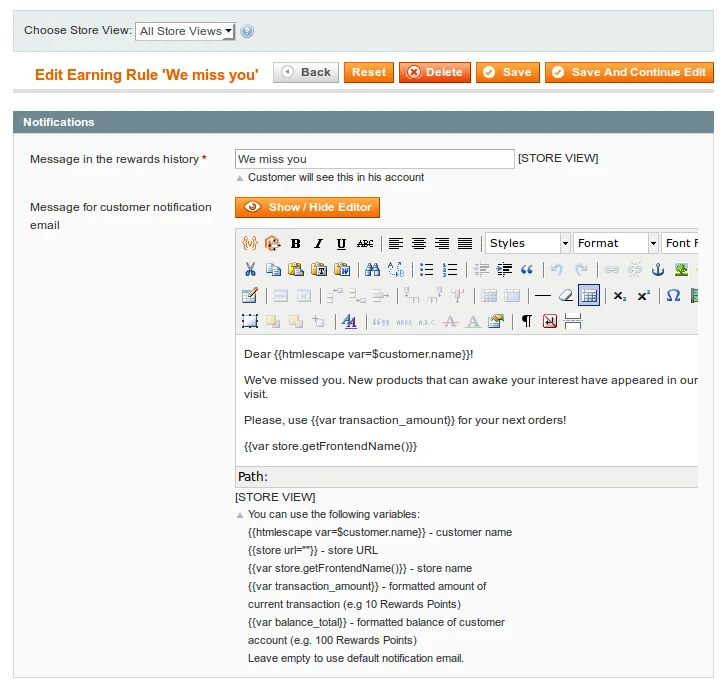The image size is (725, 680).
Task: Click the Reset button
Action: 369,72
